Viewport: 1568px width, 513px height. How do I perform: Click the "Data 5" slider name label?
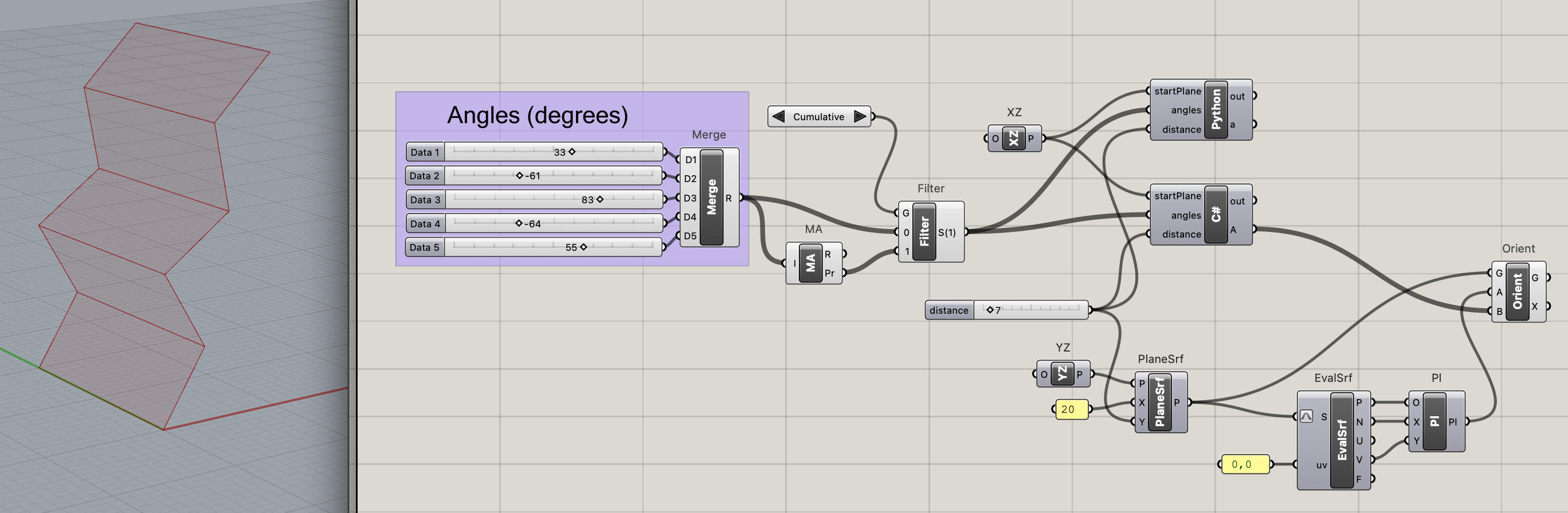(425, 247)
